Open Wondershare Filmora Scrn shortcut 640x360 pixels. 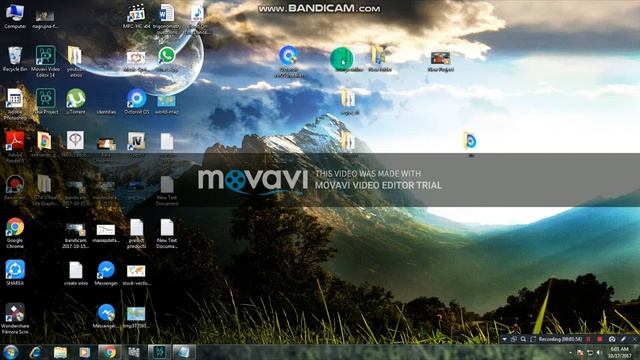pos(15,318)
